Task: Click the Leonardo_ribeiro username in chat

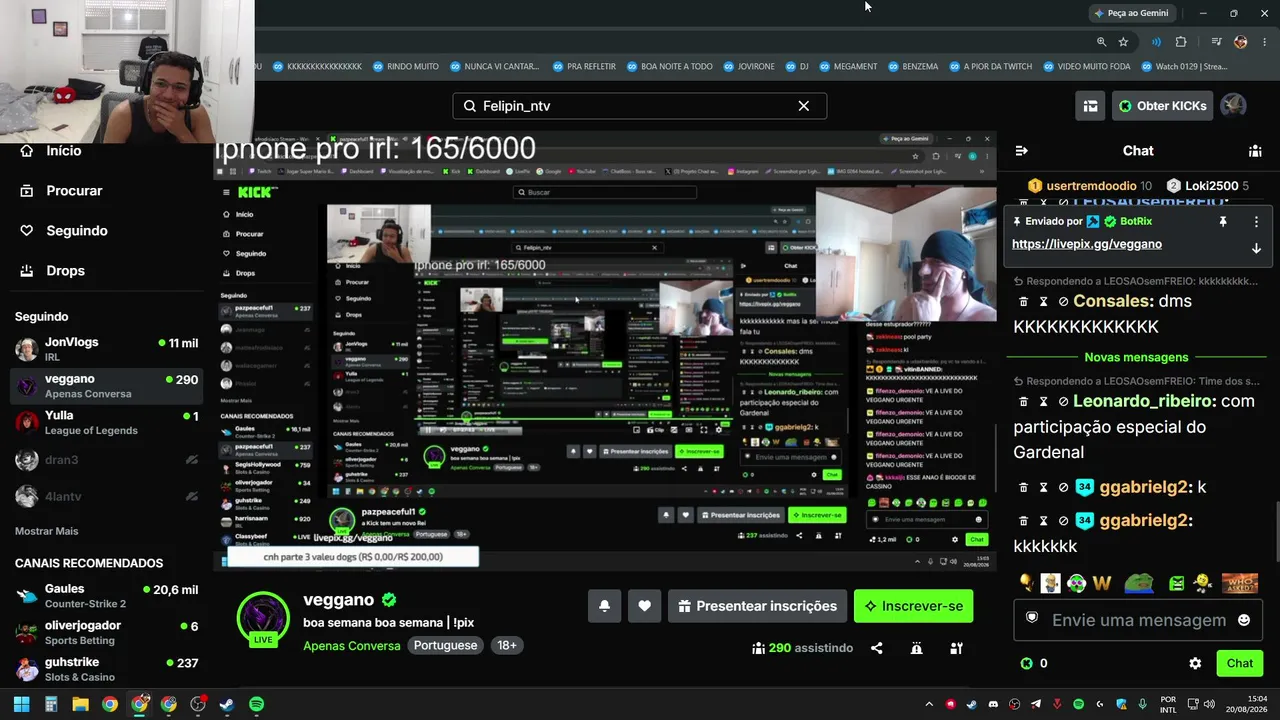Action: tap(1144, 401)
